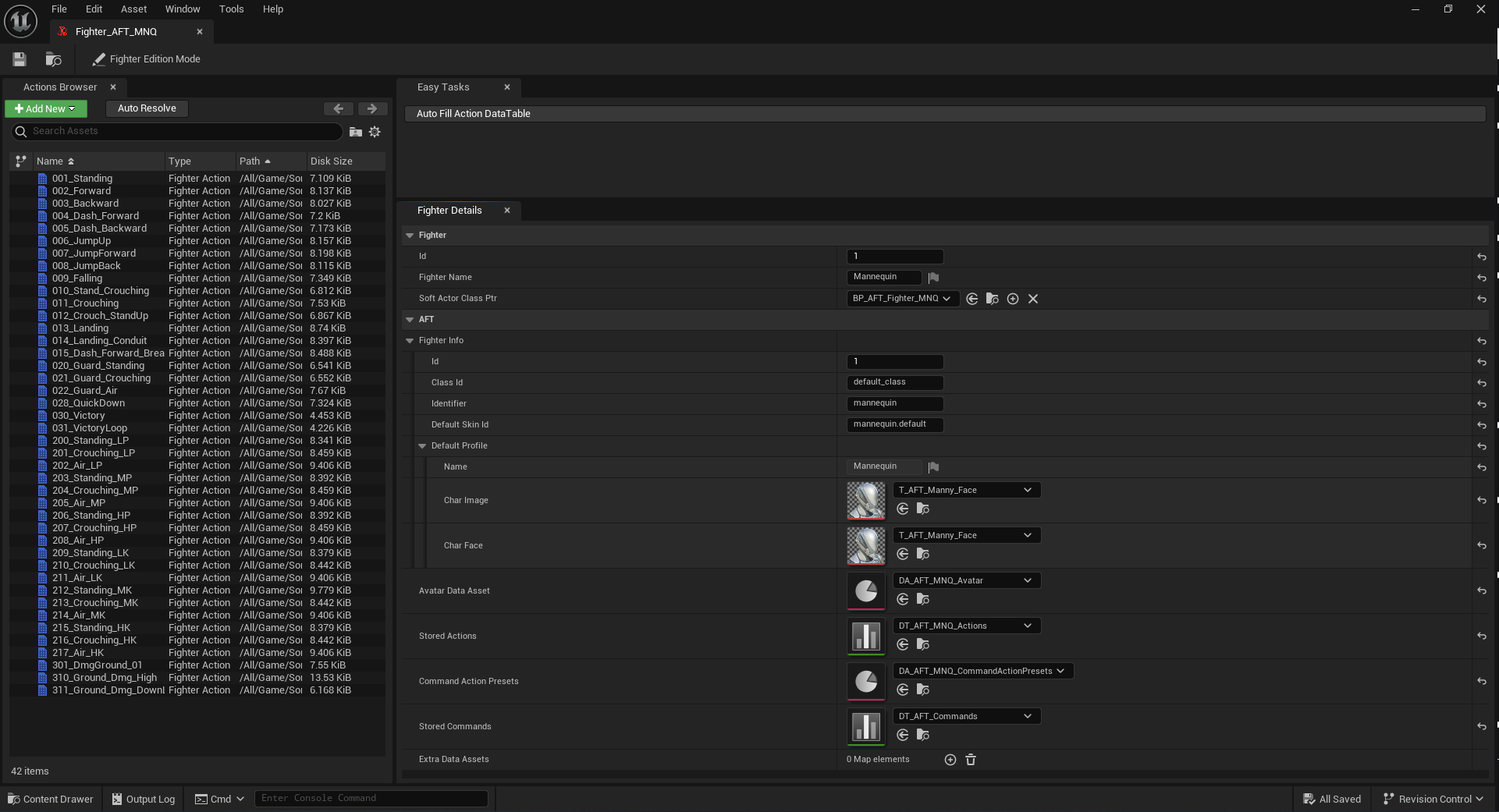This screenshot has height=812, width=1499.
Task: Save the Fighter_AFT_MNQ asset
Action: click(x=19, y=59)
